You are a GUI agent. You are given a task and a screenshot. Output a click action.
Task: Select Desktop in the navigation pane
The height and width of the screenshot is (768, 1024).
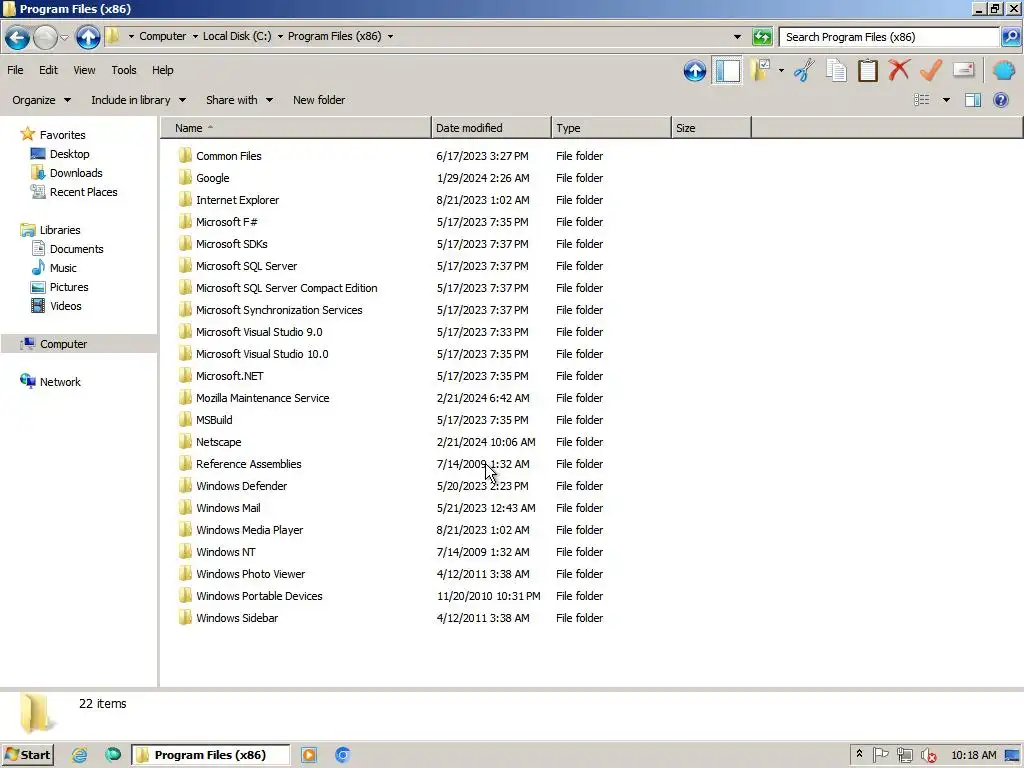point(69,154)
